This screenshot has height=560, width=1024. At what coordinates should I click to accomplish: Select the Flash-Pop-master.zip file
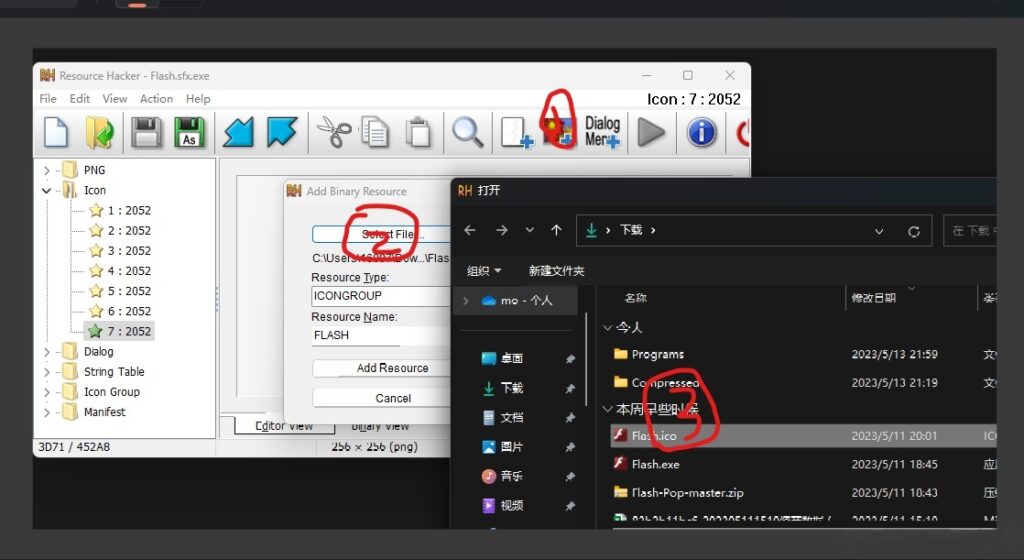coord(803,493)
